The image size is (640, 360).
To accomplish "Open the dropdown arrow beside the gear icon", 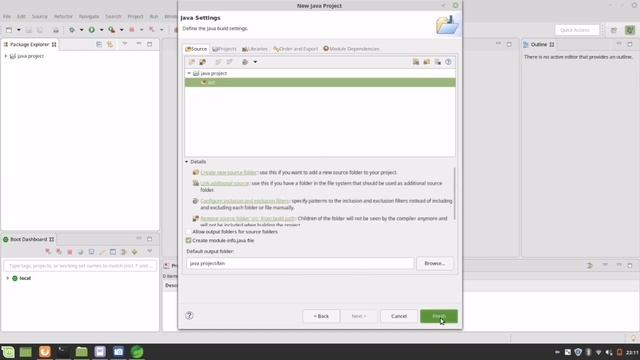I will (255, 62).
